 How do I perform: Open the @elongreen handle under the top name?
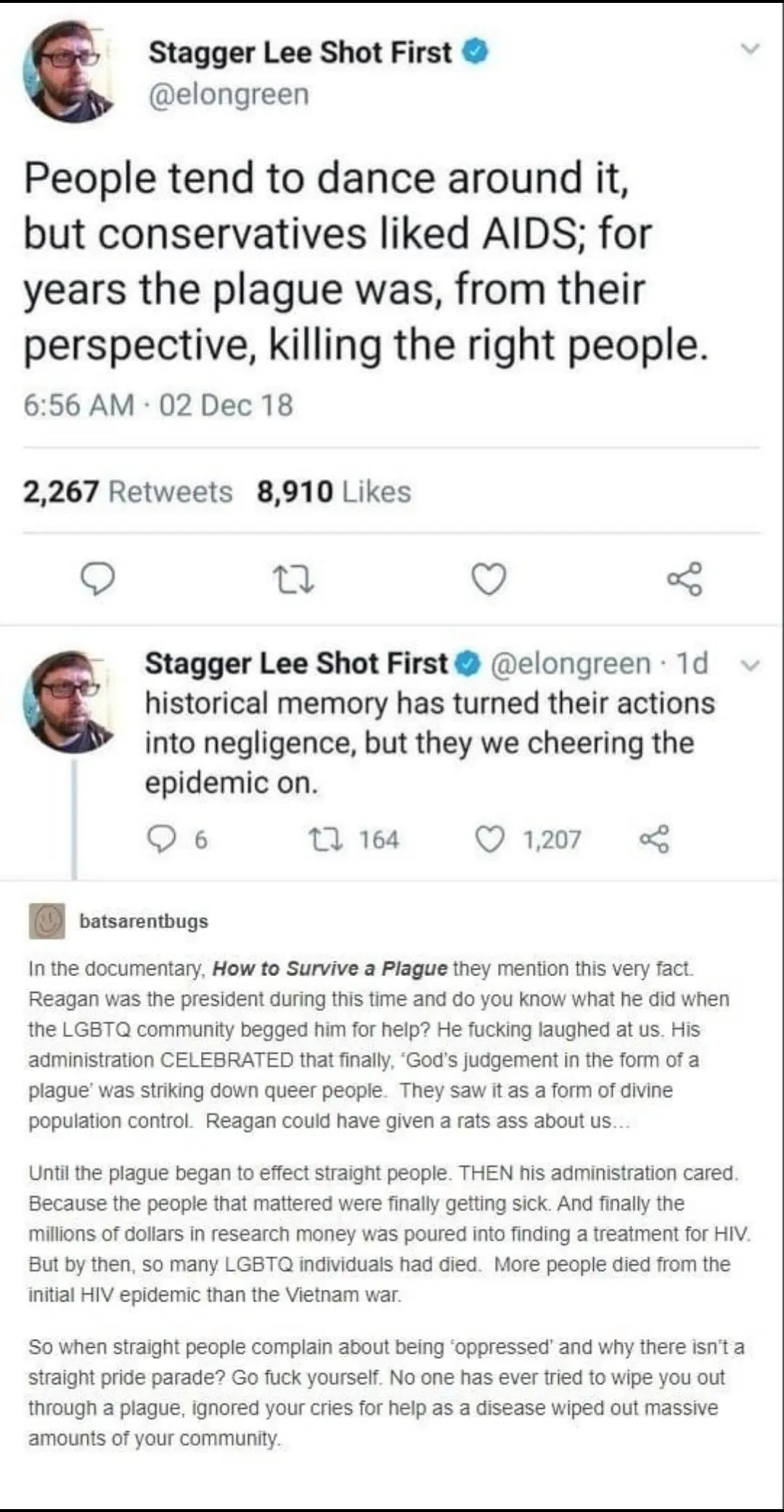(x=229, y=94)
